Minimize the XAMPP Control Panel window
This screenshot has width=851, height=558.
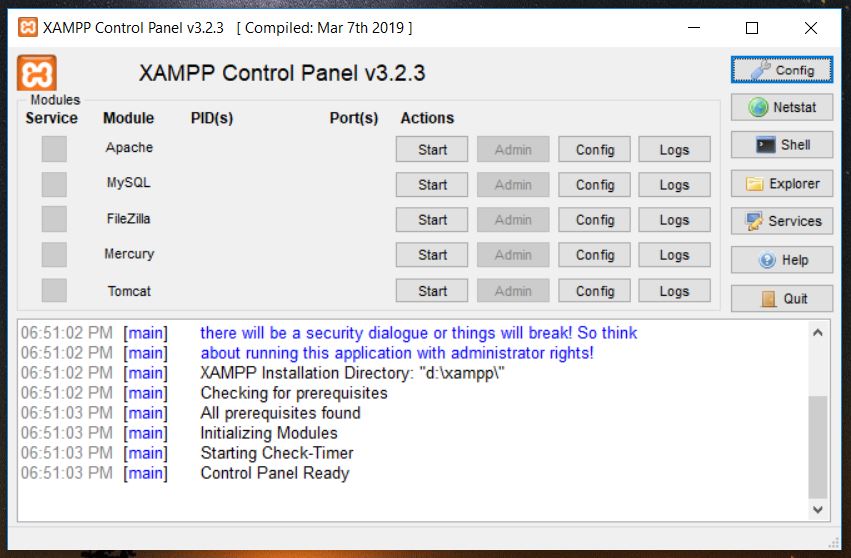click(x=694, y=28)
